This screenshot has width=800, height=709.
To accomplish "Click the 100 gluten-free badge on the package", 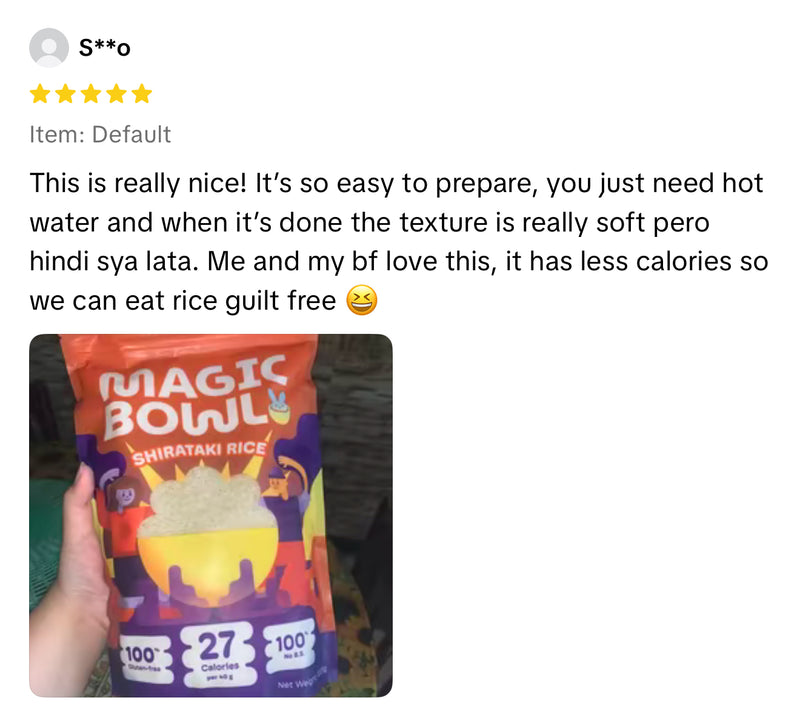I will click(143, 657).
